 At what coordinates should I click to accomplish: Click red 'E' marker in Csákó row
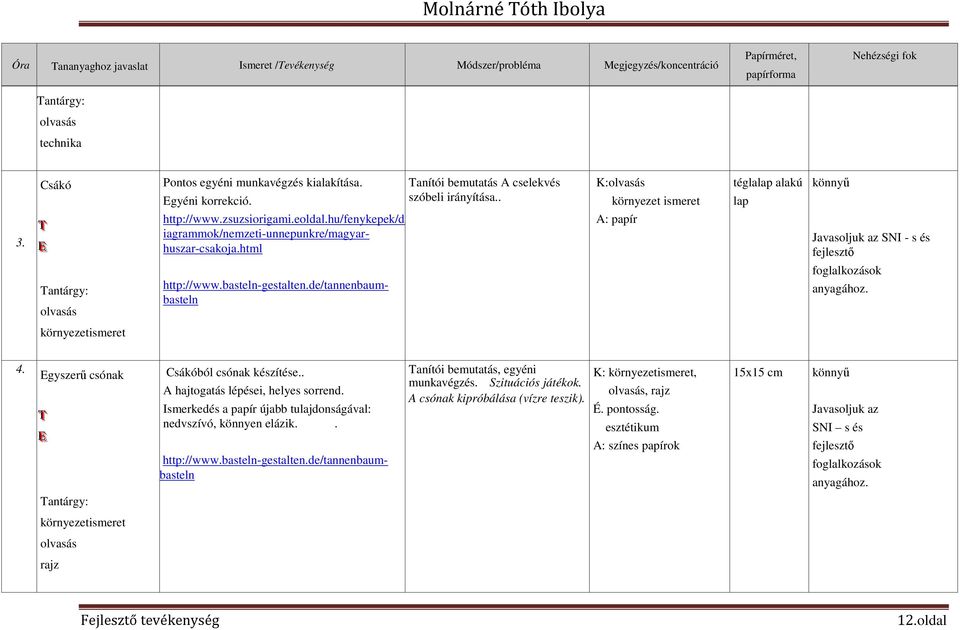[x=42, y=247]
